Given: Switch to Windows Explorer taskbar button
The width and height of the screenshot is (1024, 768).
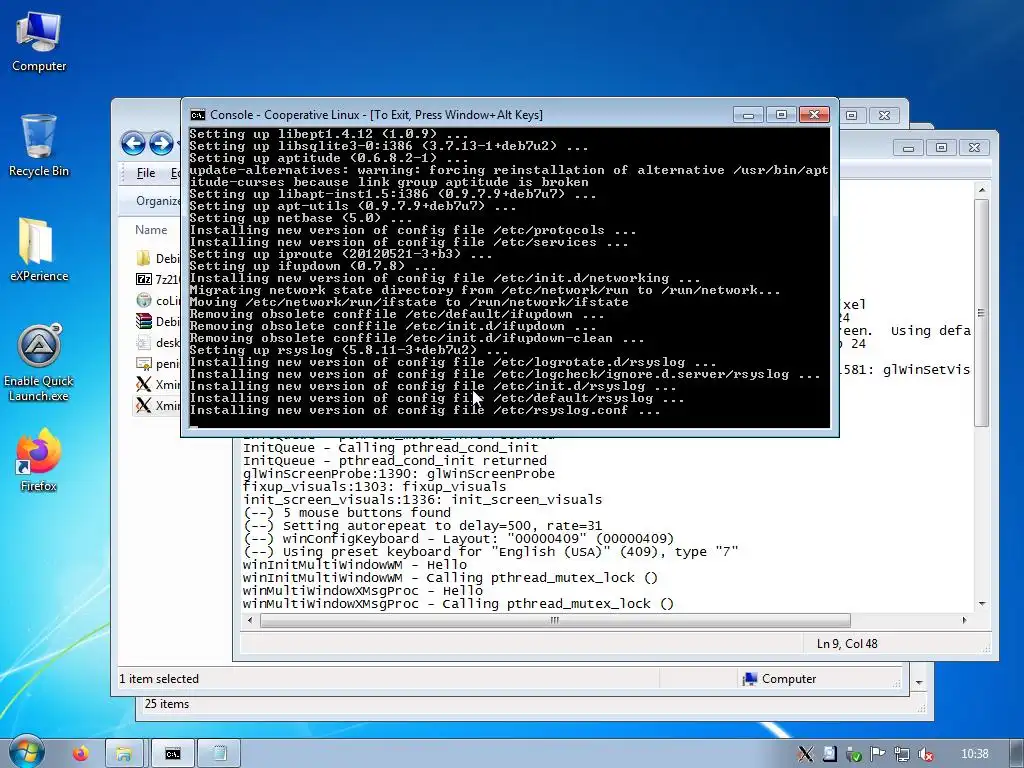Looking at the screenshot, I should click(124, 754).
